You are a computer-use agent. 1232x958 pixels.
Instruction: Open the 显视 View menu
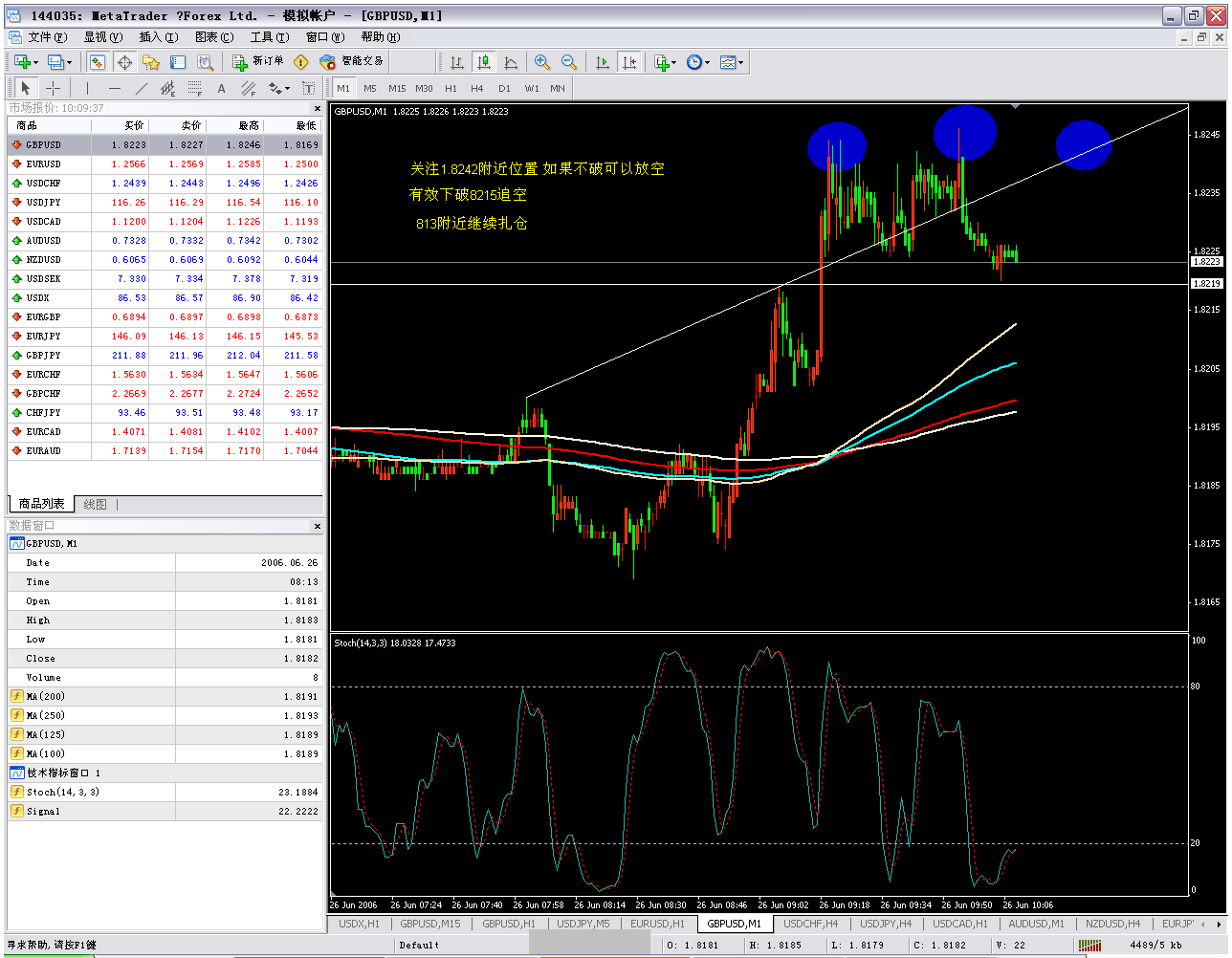click(103, 37)
